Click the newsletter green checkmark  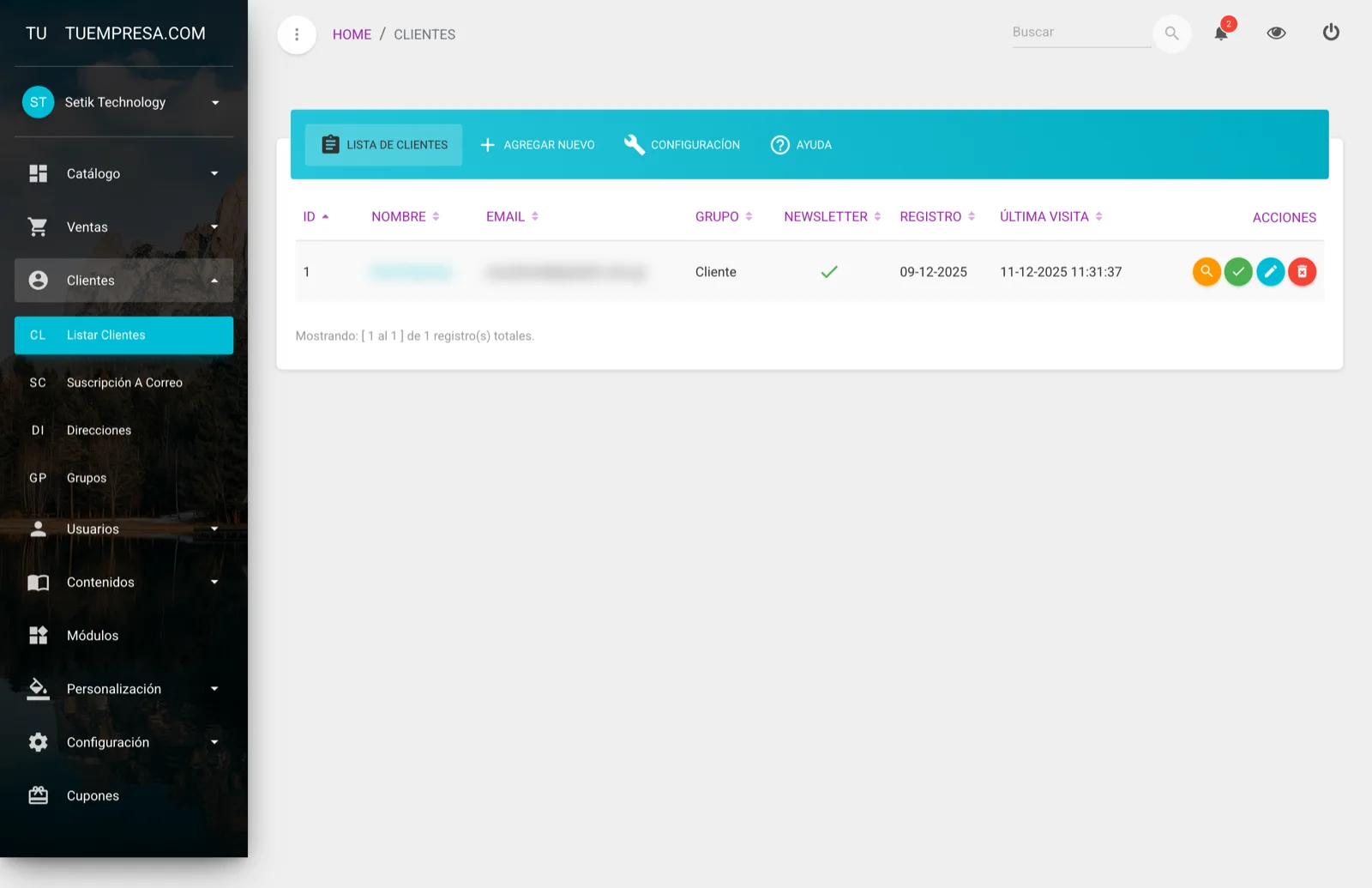(829, 272)
